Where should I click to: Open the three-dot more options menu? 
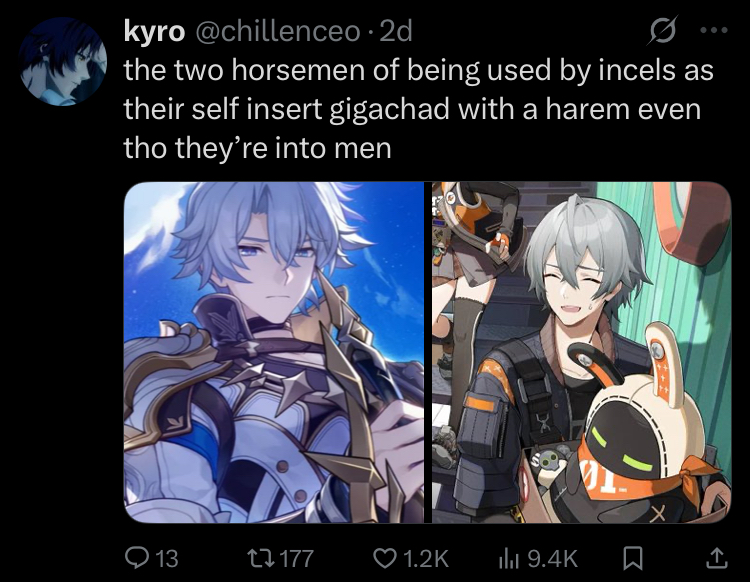[x=714, y=30]
